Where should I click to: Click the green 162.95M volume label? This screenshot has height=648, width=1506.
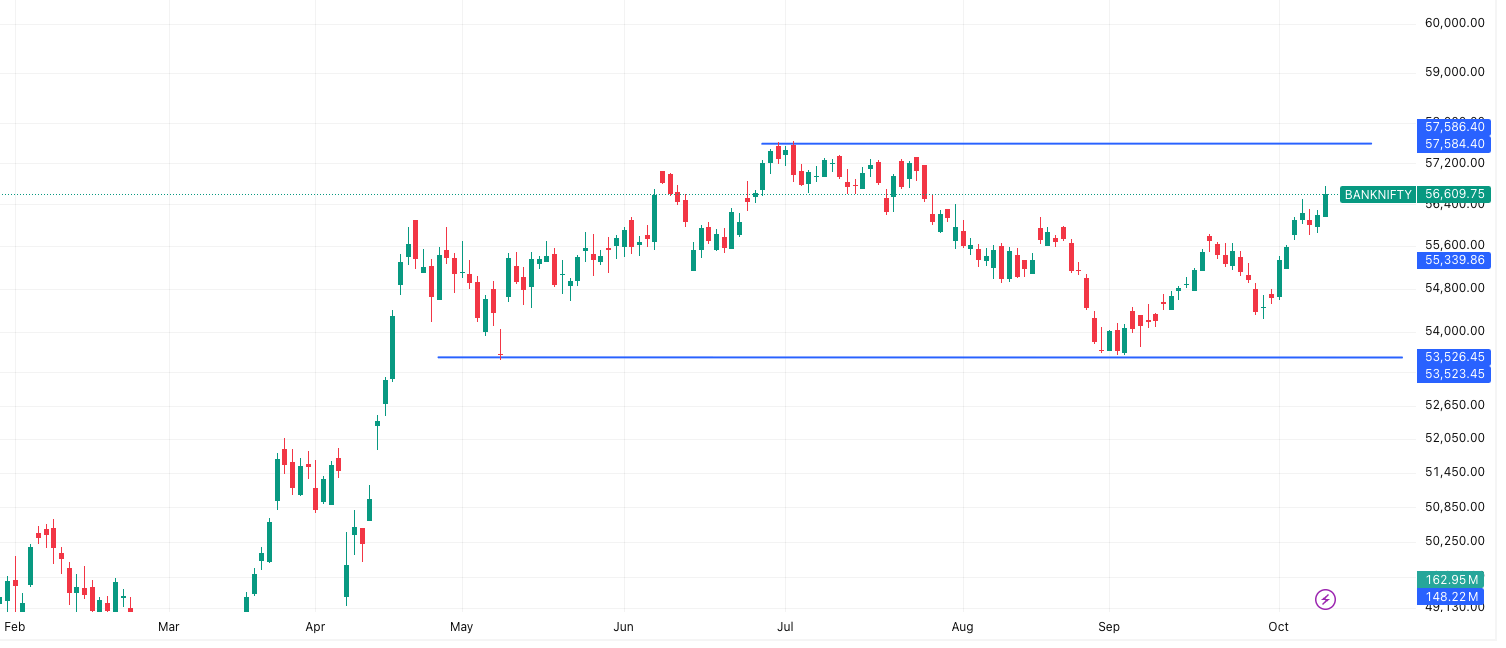(1454, 580)
